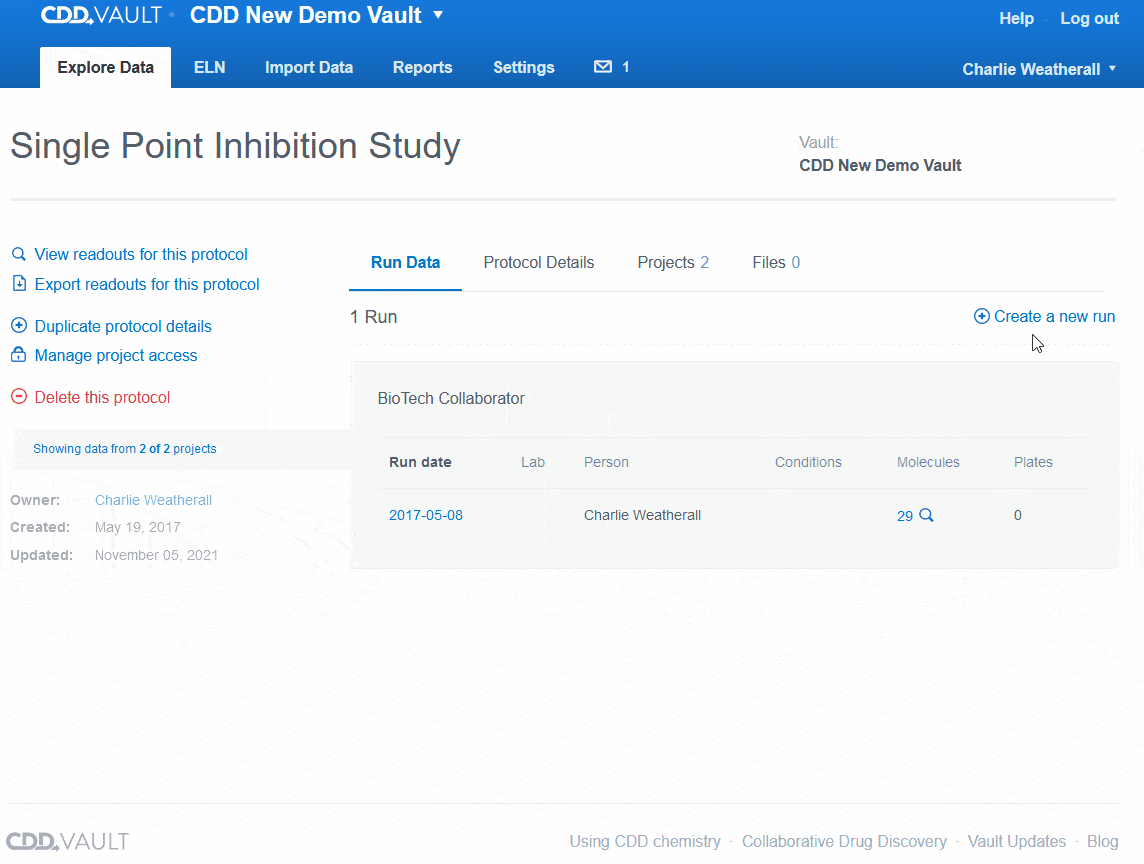Click the Lab column header
1144x864 pixels.
(x=533, y=462)
